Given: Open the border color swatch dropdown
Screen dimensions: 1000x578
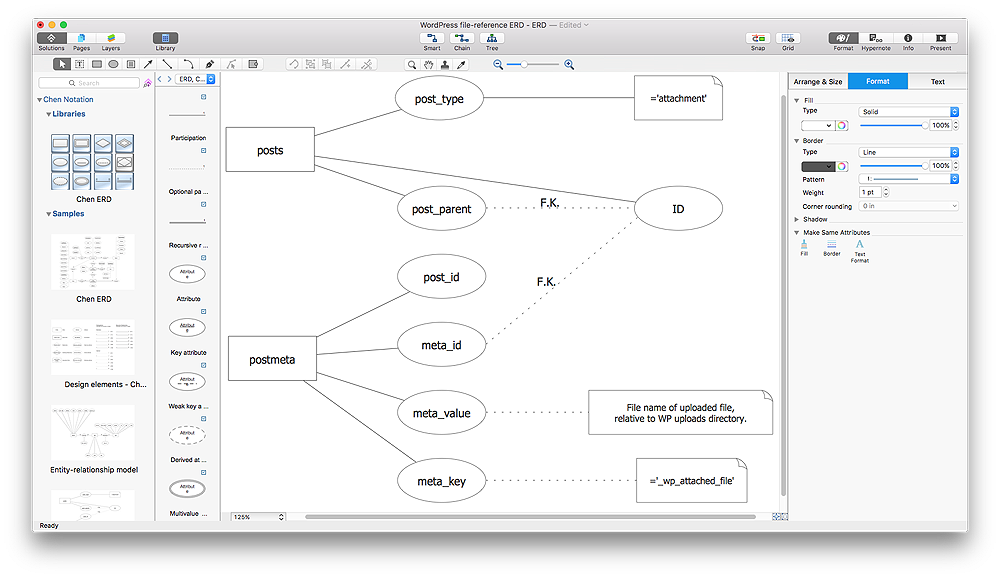Looking at the screenshot, I should point(818,167).
